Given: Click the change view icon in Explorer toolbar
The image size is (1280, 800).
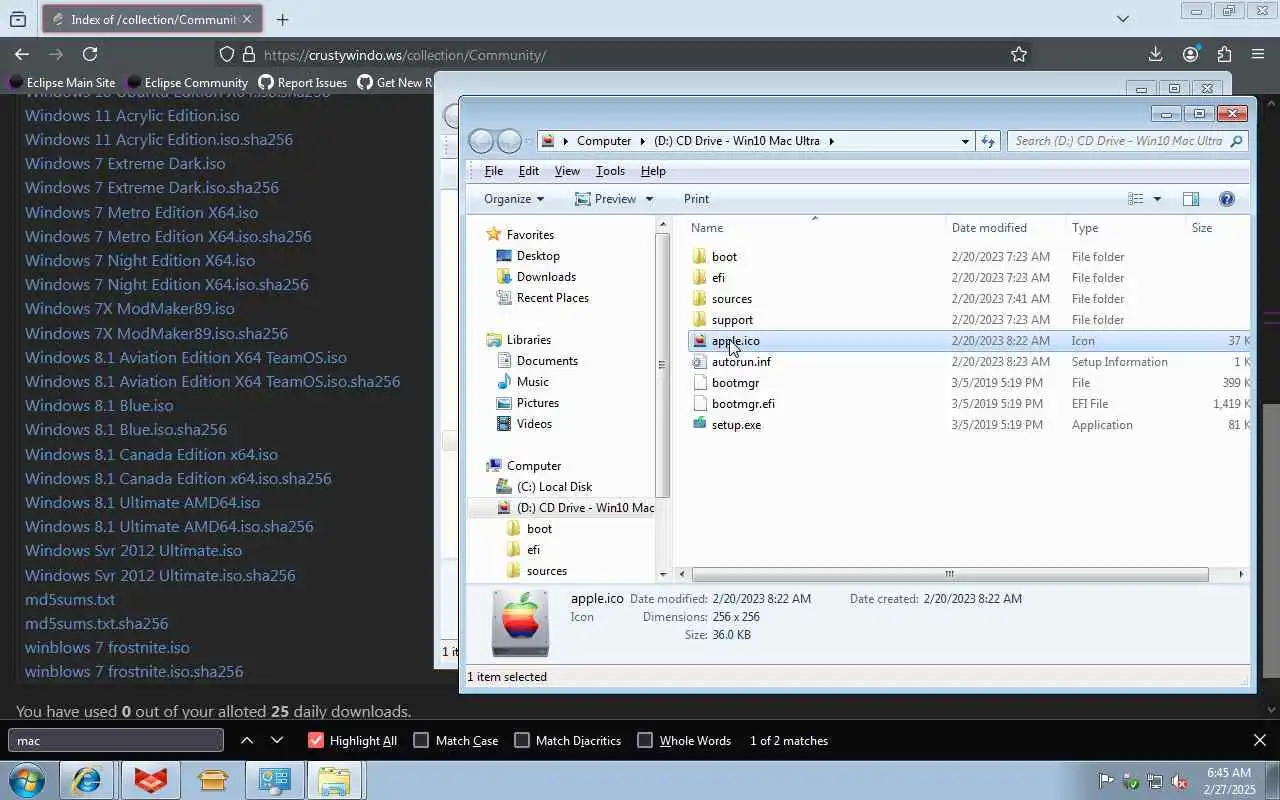Looking at the screenshot, I should tap(1136, 199).
